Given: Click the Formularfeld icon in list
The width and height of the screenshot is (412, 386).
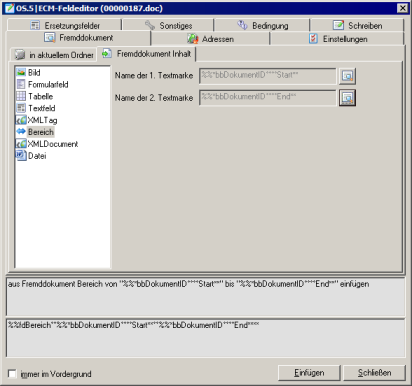Looking at the screenshot, I should pos(21,84).
